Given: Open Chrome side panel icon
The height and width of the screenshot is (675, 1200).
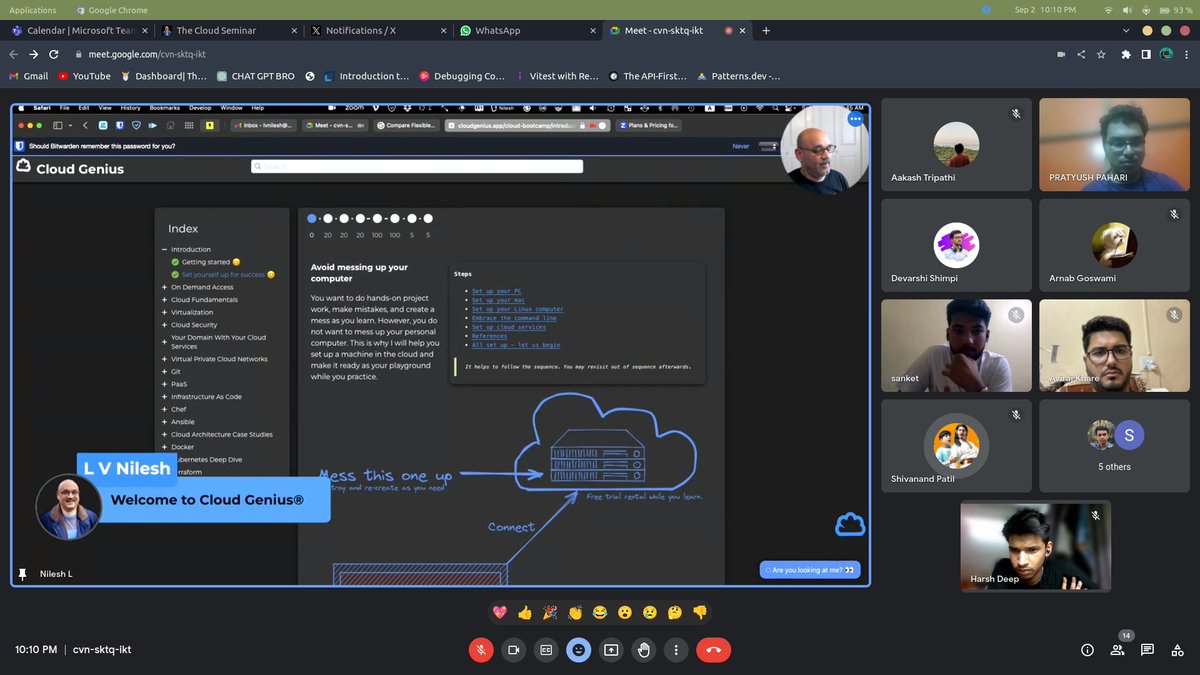Looking at the screenshot, I should pos(1146,54).
